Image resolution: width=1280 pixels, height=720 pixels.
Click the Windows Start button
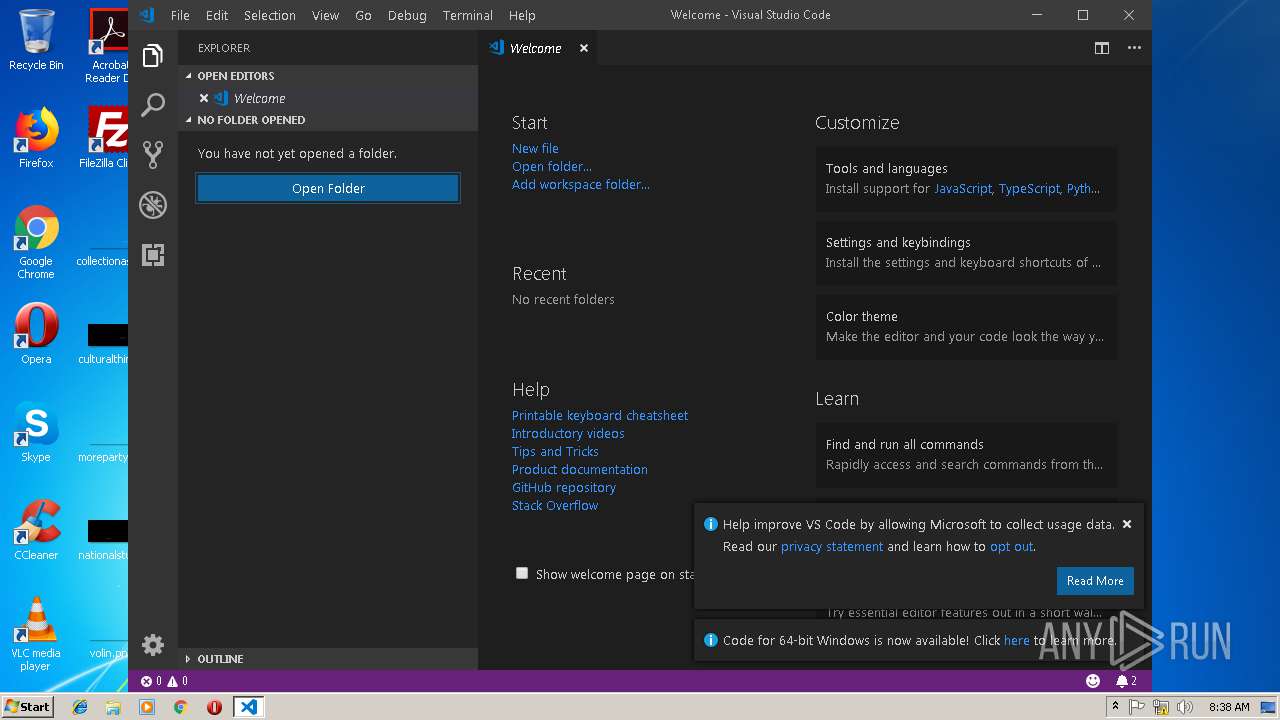click(x=28, y=707)
